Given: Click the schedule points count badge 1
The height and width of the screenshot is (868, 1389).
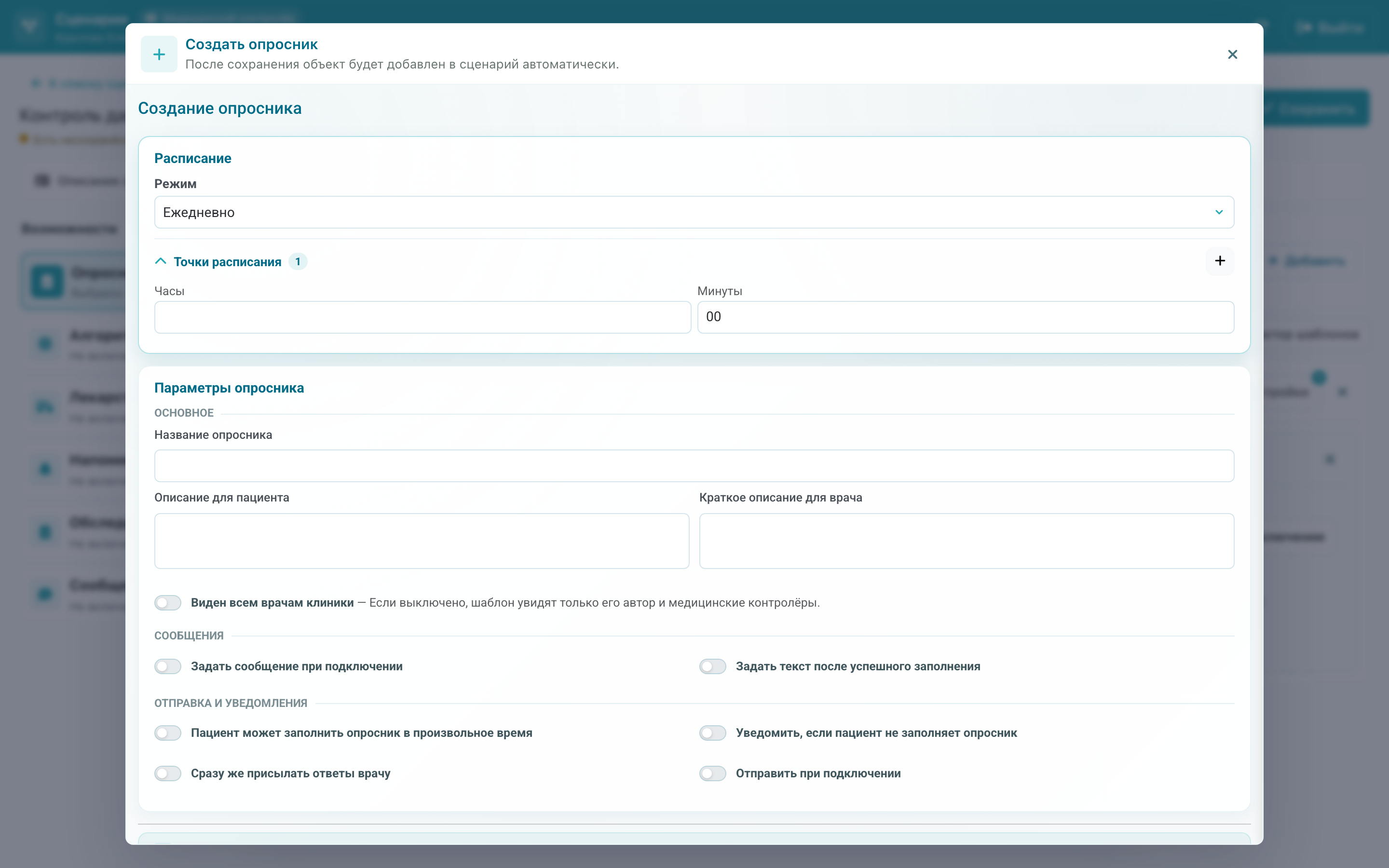Looking at the screenshot, I should click(x=297, y=262).
